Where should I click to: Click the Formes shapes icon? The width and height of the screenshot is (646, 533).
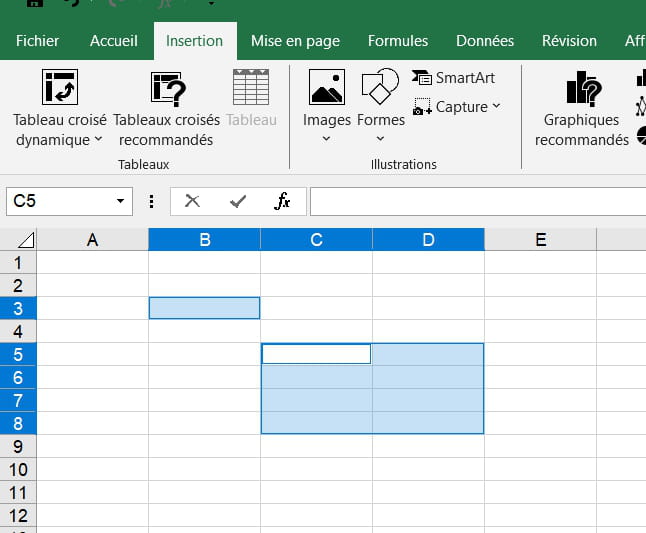coord(380,86)
